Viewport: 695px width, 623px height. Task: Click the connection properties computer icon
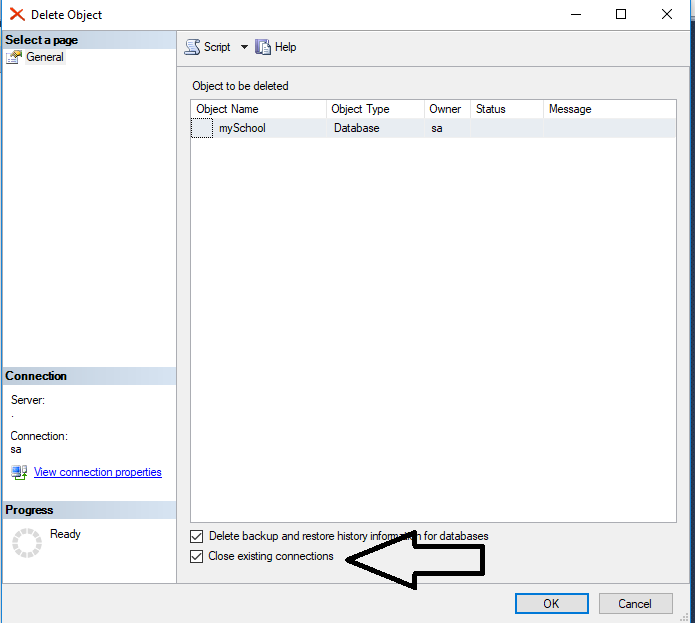pyautogui.click(x=19, y=472)
